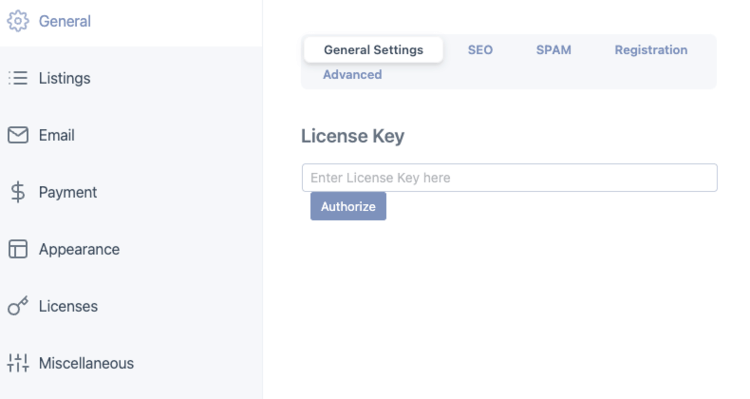The height and width of the screenshot is (399, 750).
Task: Click the gear icon beside General
Action: [x=18, y=21]
